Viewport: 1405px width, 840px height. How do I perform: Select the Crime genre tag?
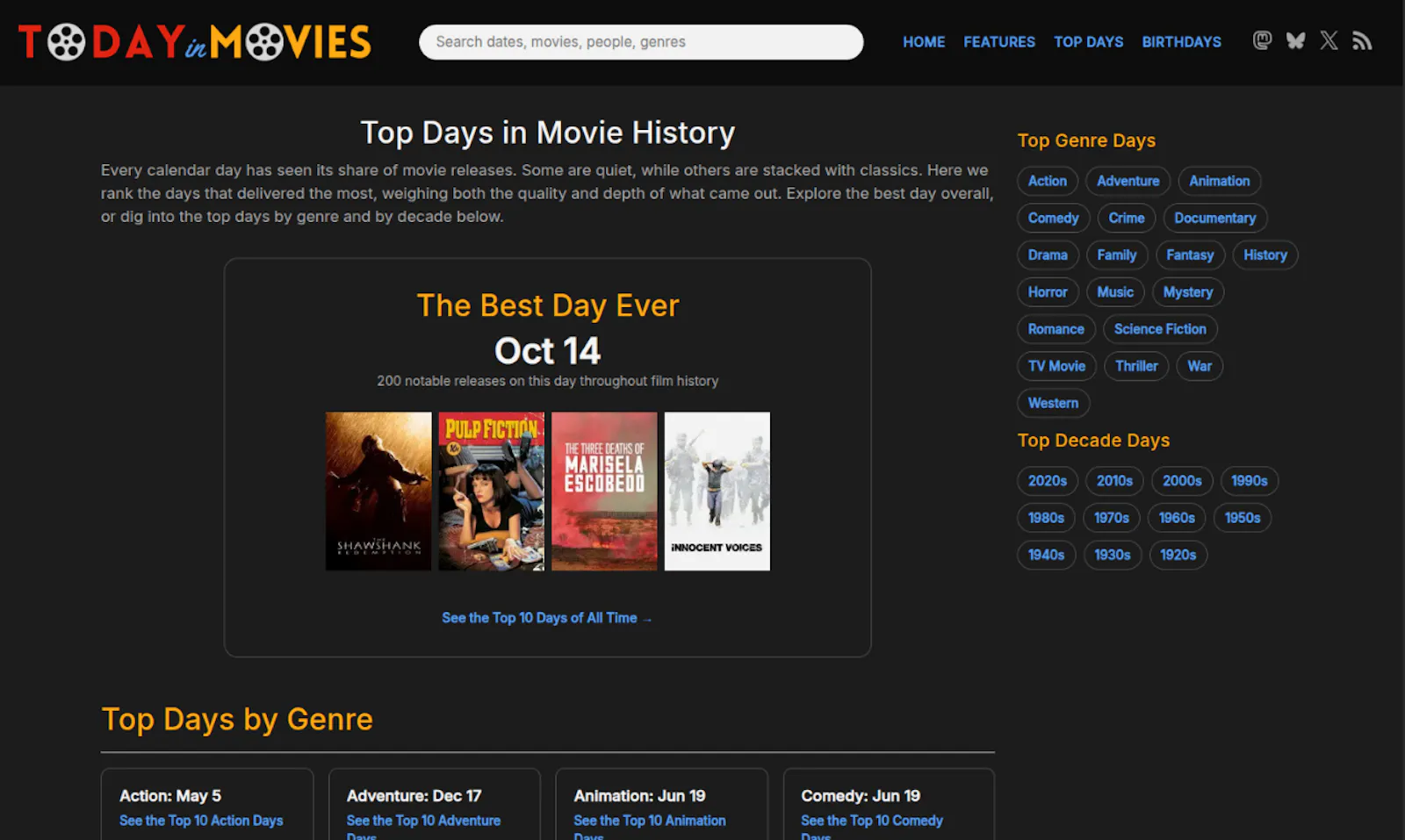click(x=1127, y=218)
